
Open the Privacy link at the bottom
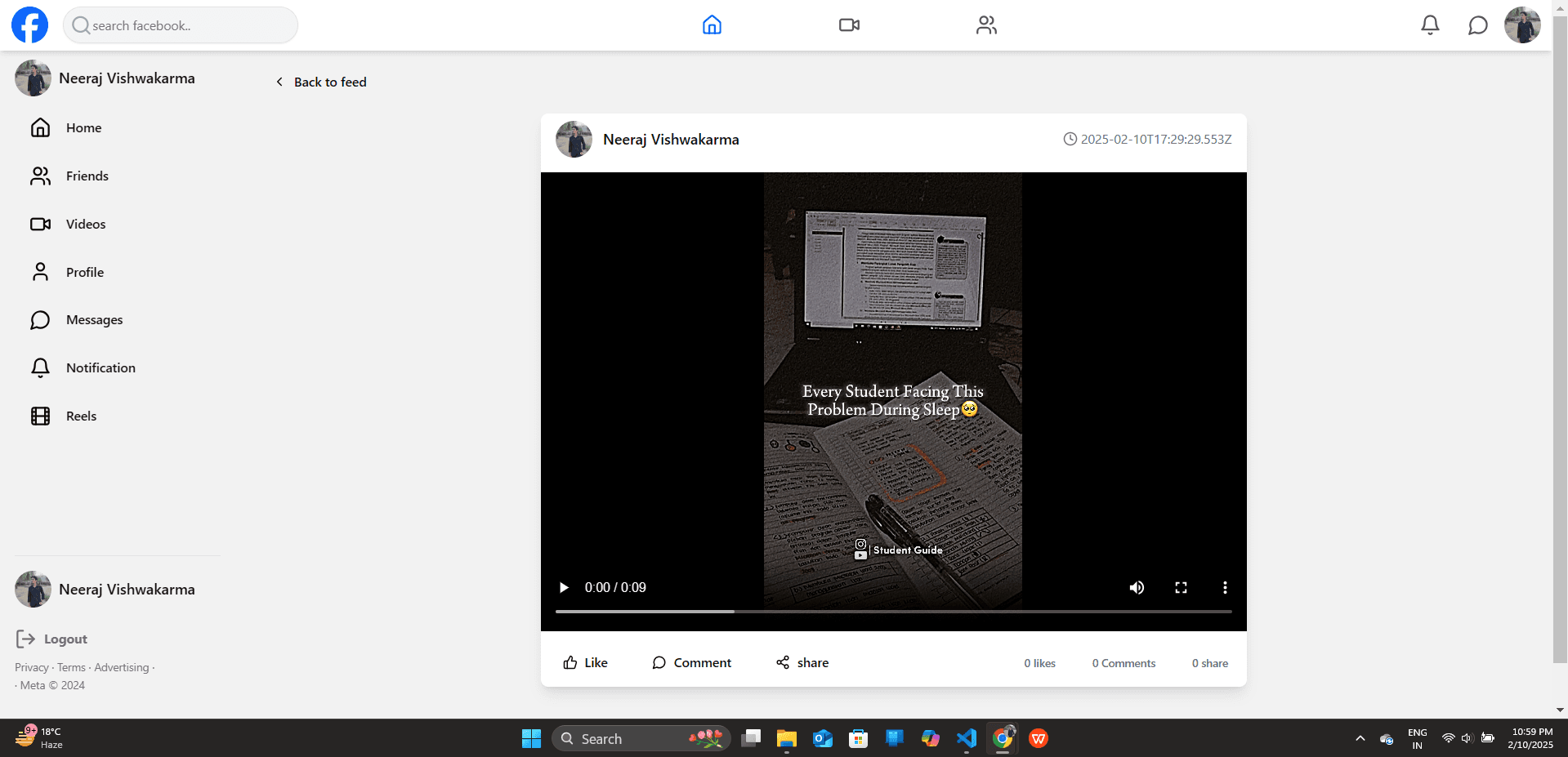[x=31, y=666]
